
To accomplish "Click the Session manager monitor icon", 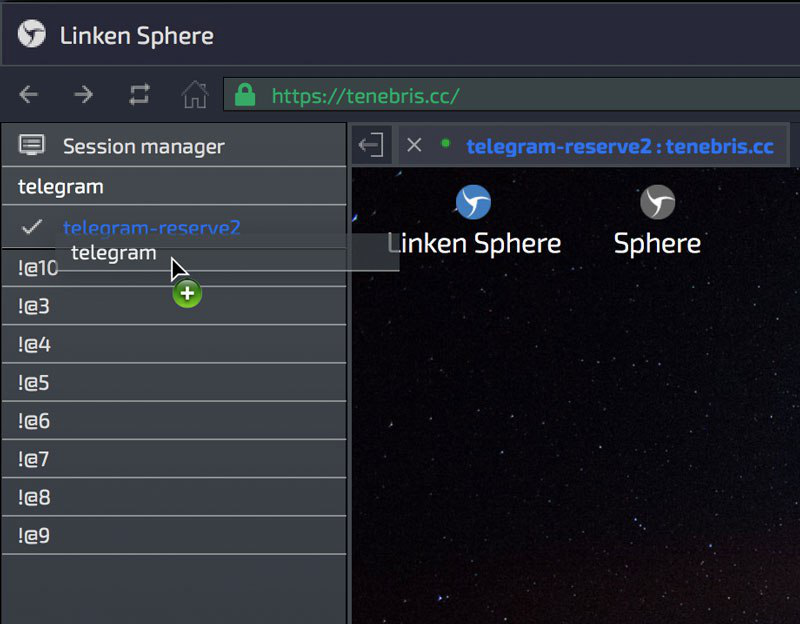I will point(32,145).
